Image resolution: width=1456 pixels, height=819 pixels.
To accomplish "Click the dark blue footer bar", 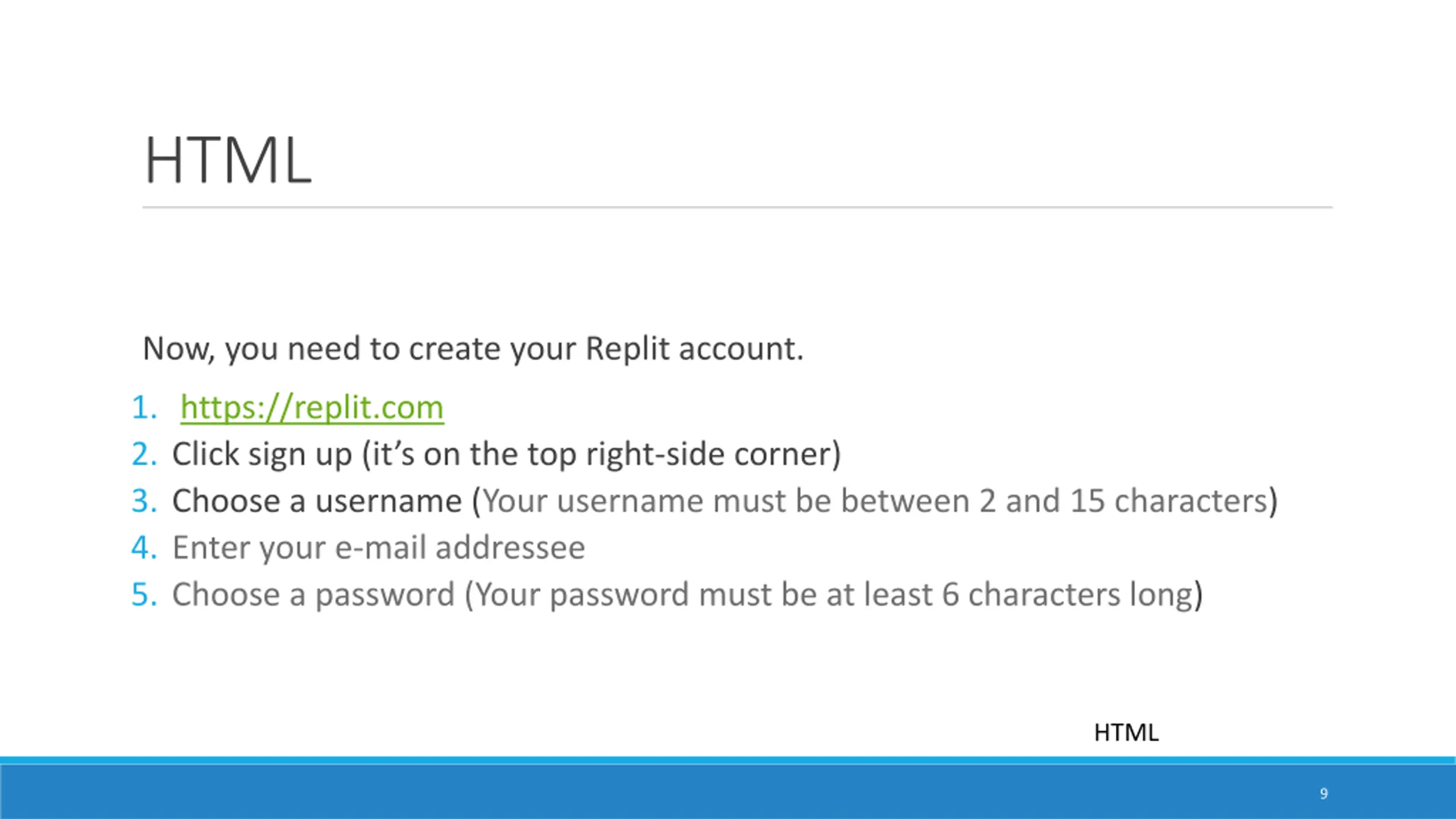I will (728, 791).
